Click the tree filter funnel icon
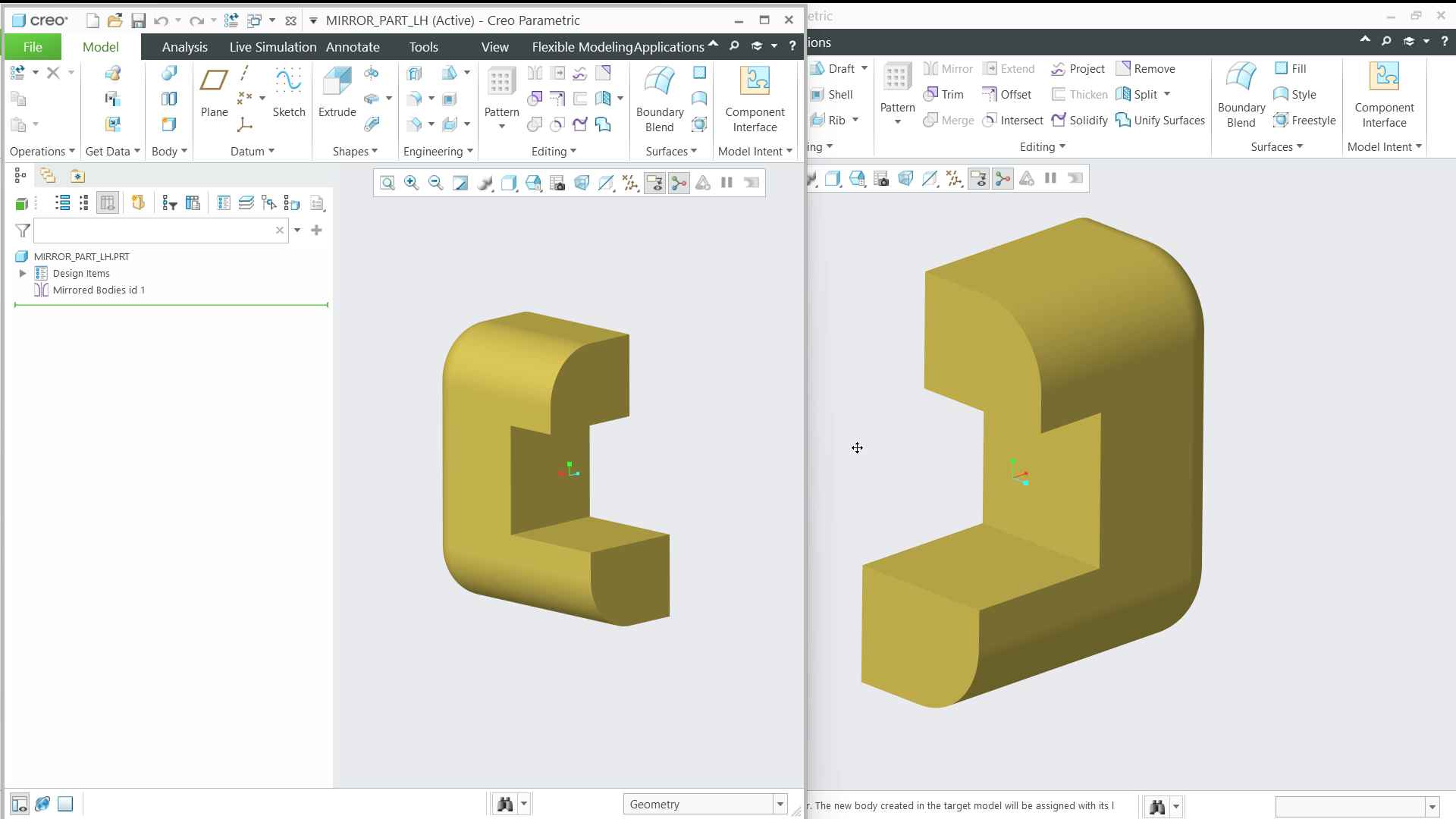1456x819 pixels. point(23,230)
